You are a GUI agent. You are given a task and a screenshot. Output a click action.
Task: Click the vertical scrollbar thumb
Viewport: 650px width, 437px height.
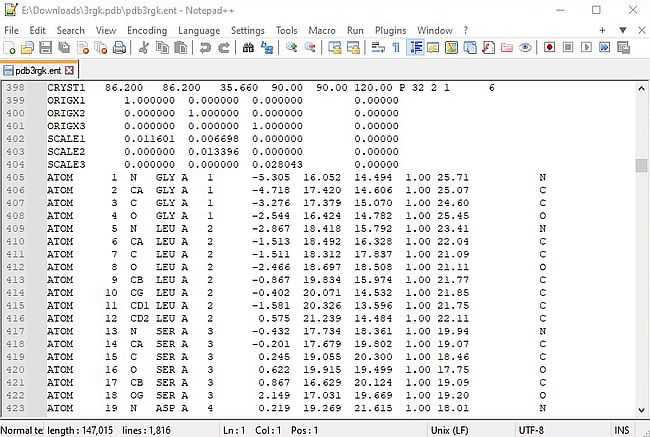pyautogui.click(x=641, y=165)
